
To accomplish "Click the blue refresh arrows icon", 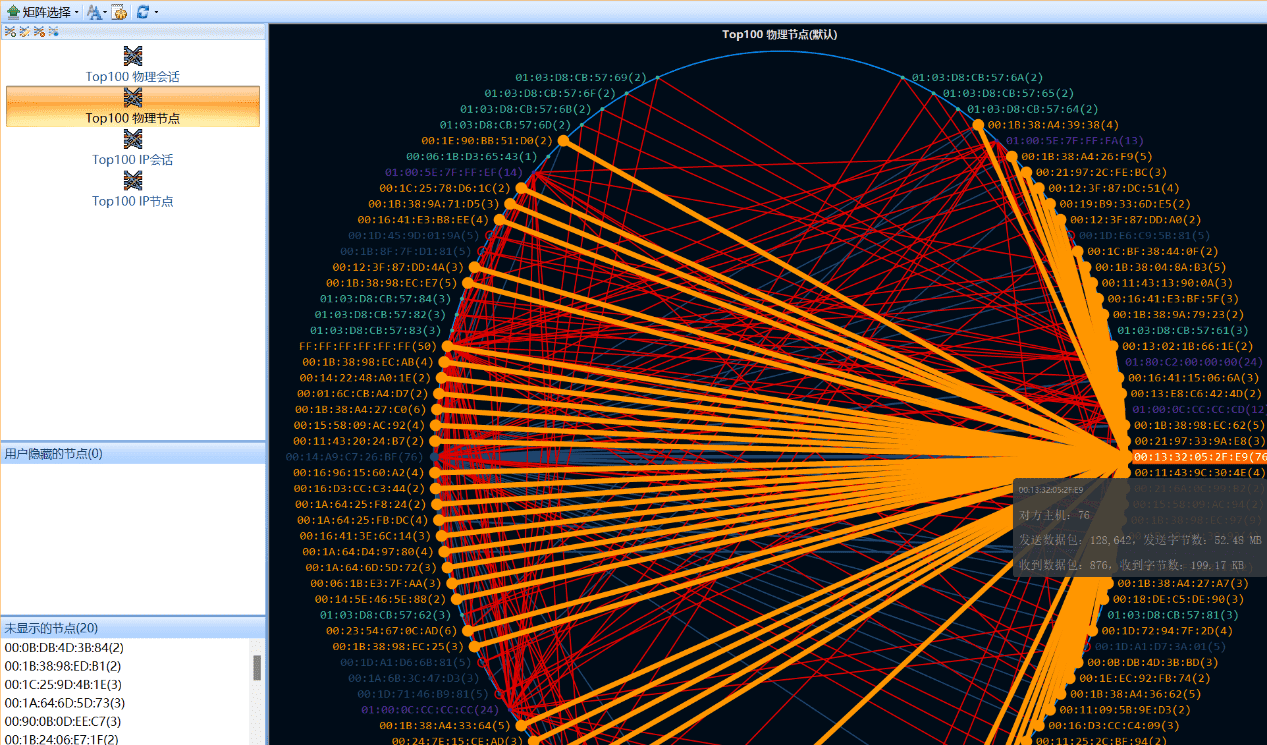I will (x=142, y=12).
